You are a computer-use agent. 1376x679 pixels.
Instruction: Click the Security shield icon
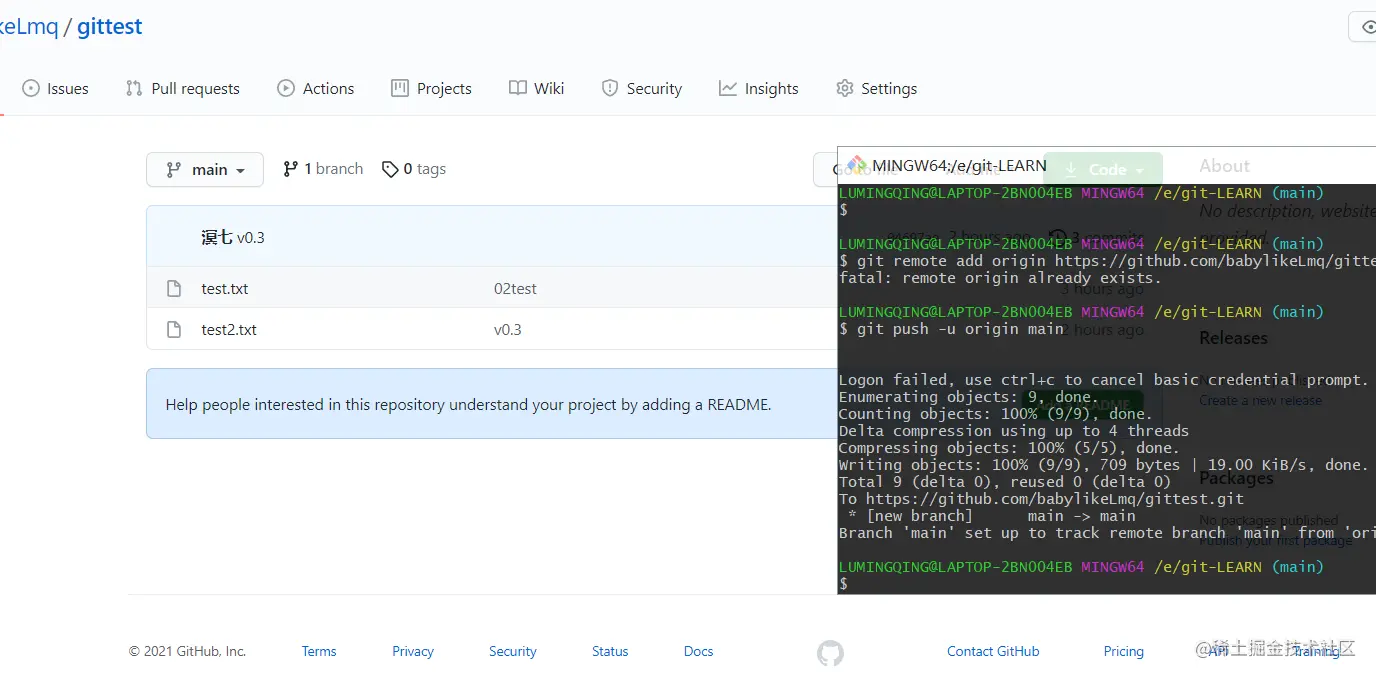[610, 88]
